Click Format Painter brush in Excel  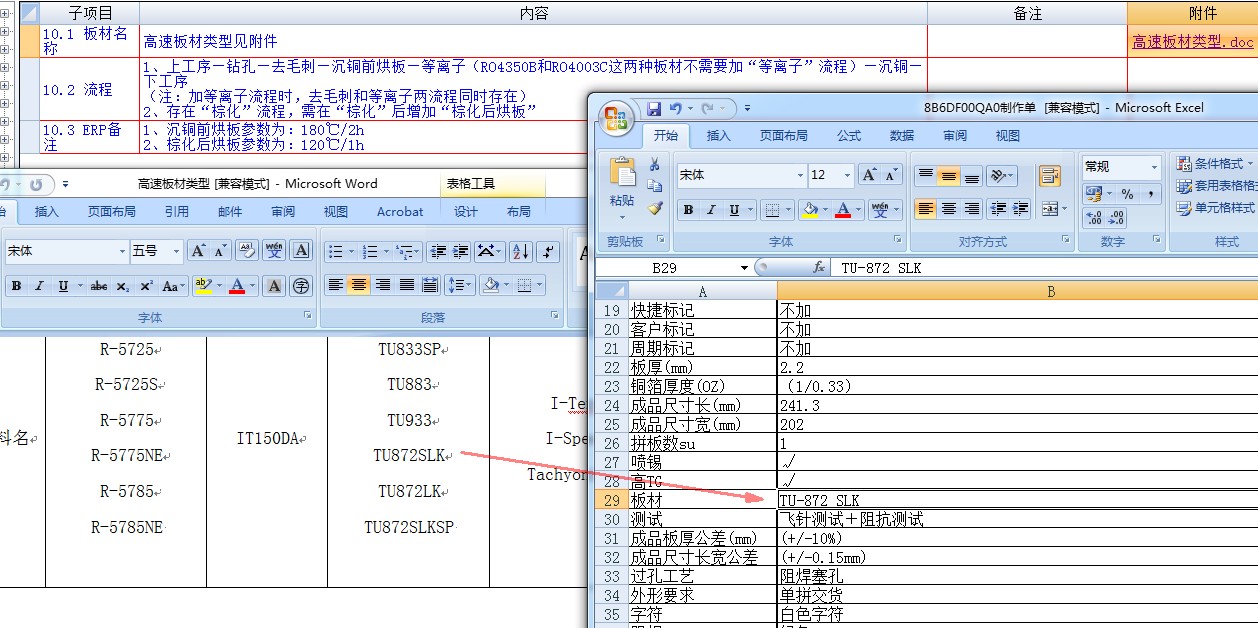pos(655,208)
